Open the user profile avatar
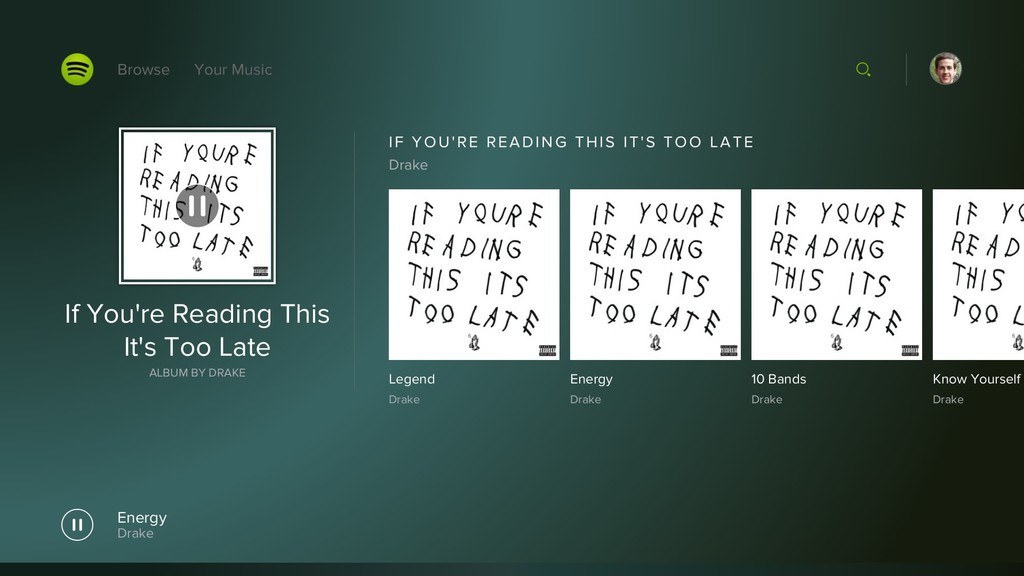1024x576 pixels. click(x=945, y=69)
